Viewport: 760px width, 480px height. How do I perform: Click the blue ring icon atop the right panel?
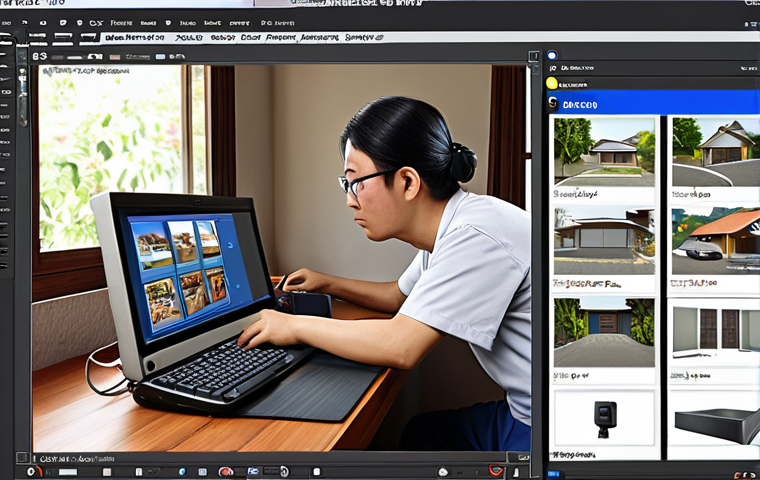(552, 55)
